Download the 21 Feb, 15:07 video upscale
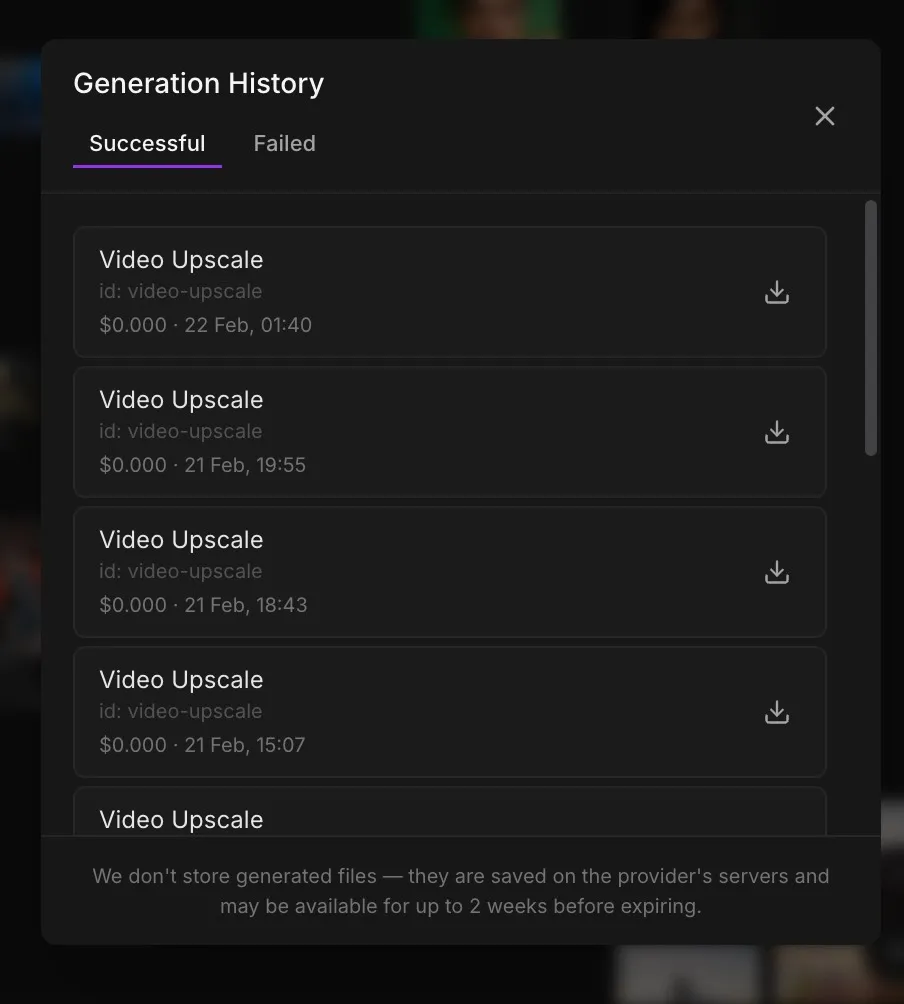This screenshot has height=1004, width=904. [776, 712]
